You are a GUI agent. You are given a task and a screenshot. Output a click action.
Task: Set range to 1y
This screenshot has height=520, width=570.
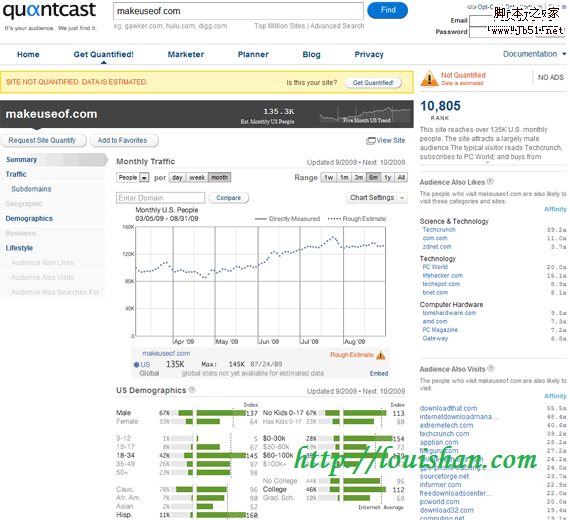(x=388, y=177)
